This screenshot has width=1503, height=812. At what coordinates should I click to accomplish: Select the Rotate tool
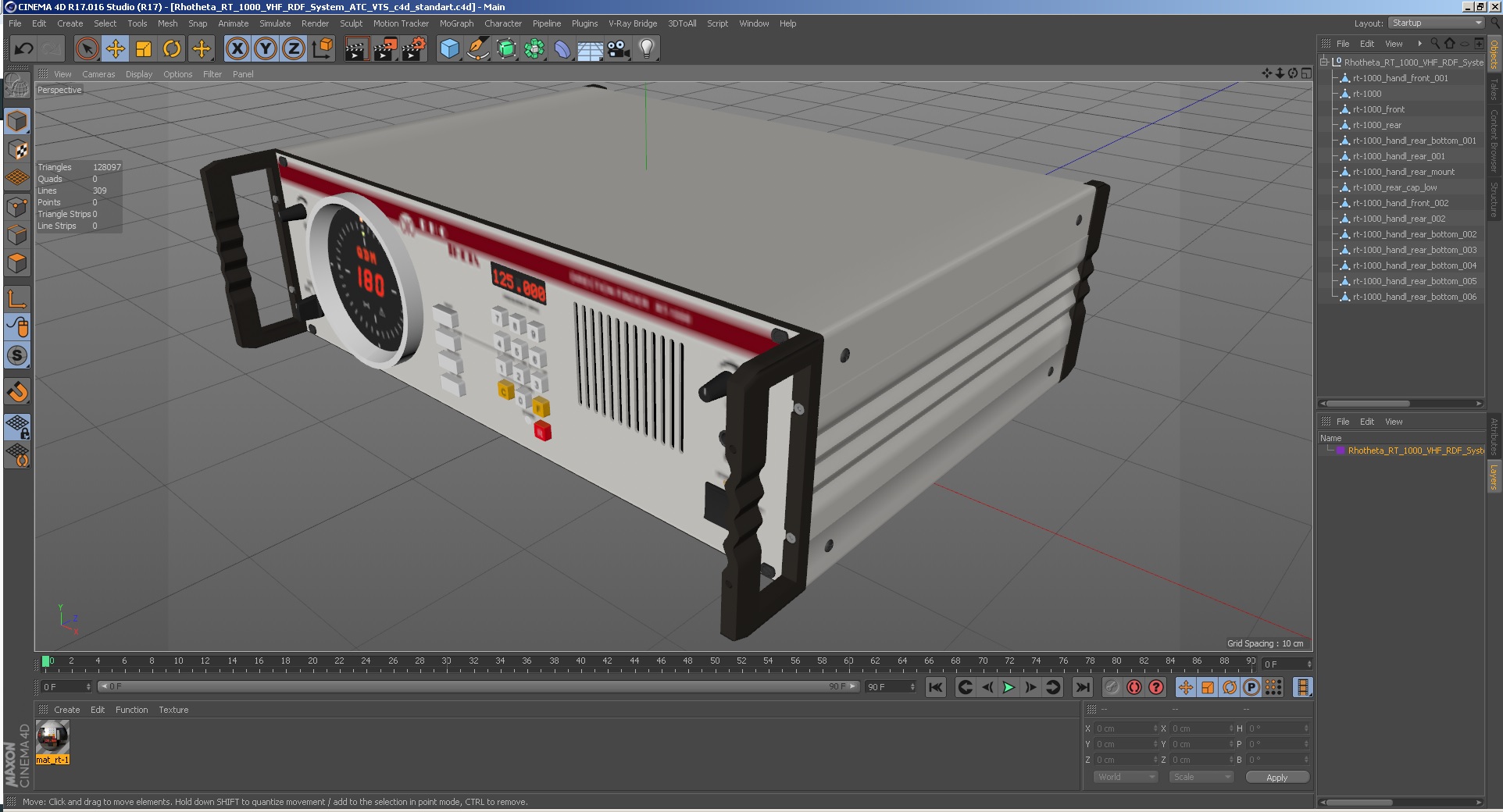(x=172, y=49)
